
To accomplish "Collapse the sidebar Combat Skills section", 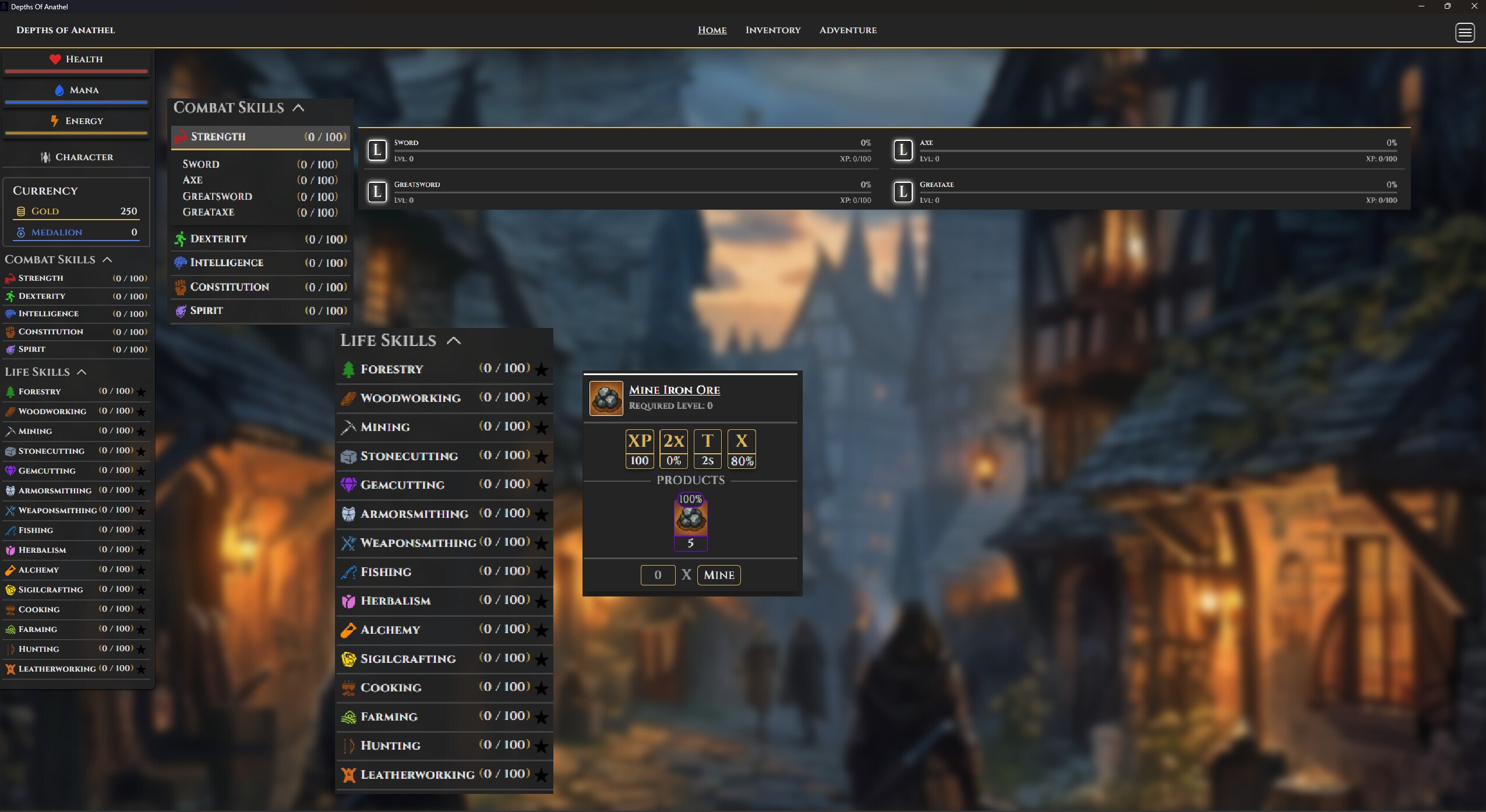I will pyautogui.click(x=108, y=260).
